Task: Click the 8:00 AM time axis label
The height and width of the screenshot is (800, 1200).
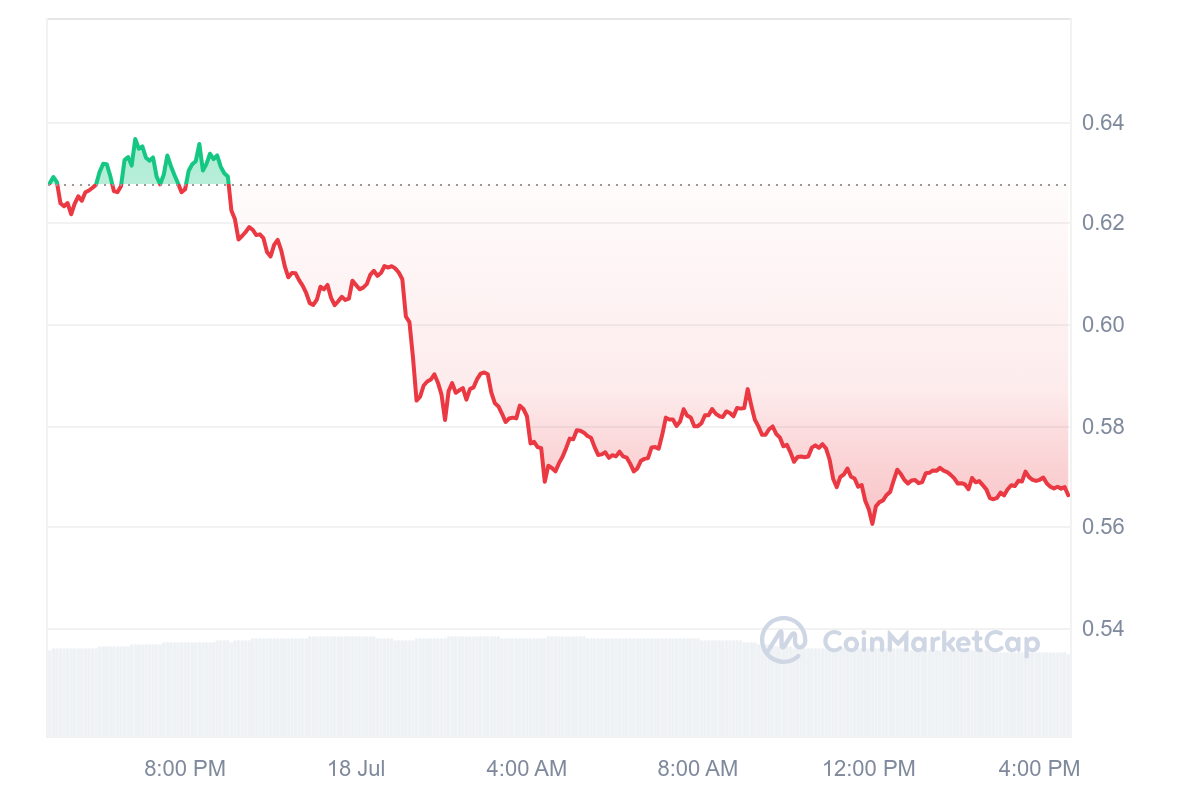Action: (697, 769)
